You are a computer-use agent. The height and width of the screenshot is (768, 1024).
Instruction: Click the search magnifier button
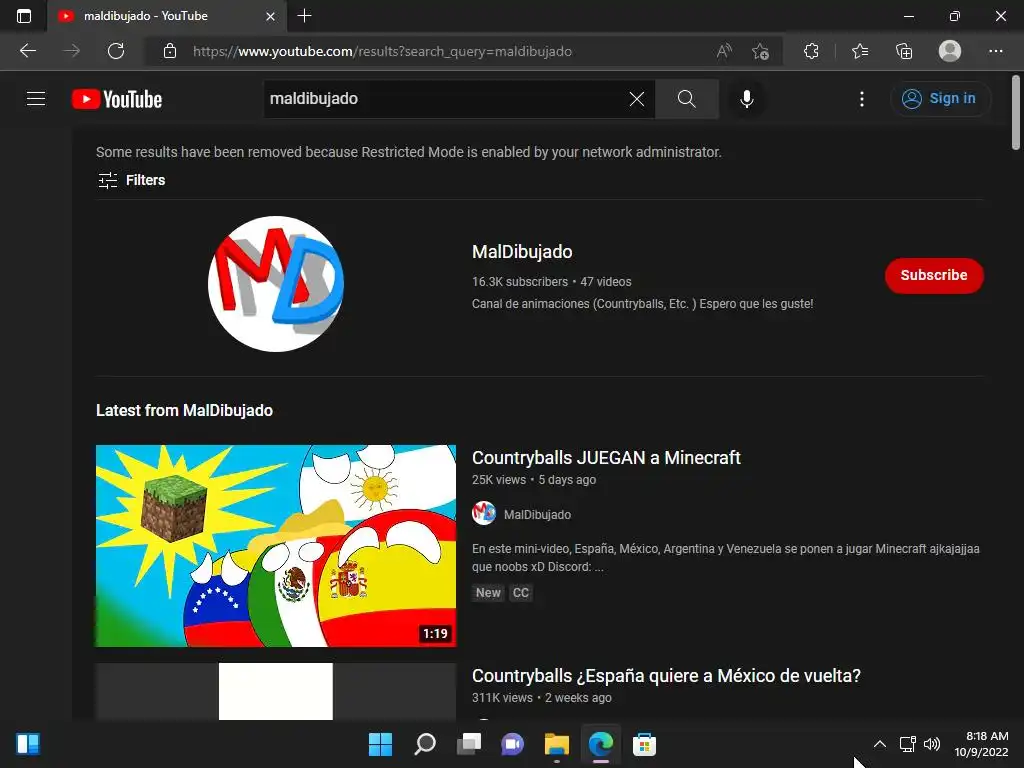[x=686, y=99]
